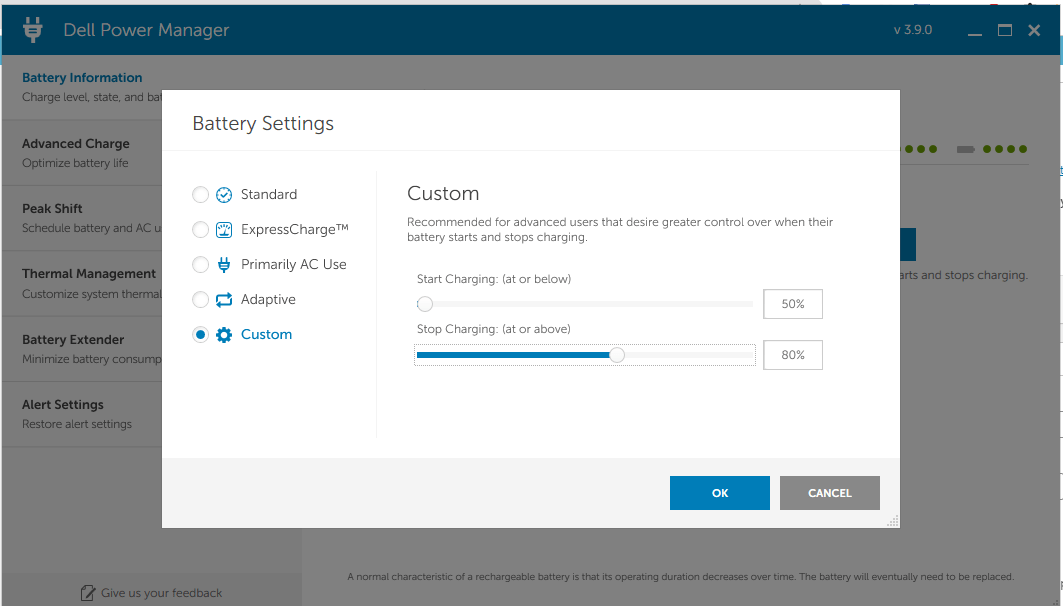Click the Custom heading in right pane
The height and width of the screenshot is (606, 1063).
pyautogui.click(x=443, y=194)
